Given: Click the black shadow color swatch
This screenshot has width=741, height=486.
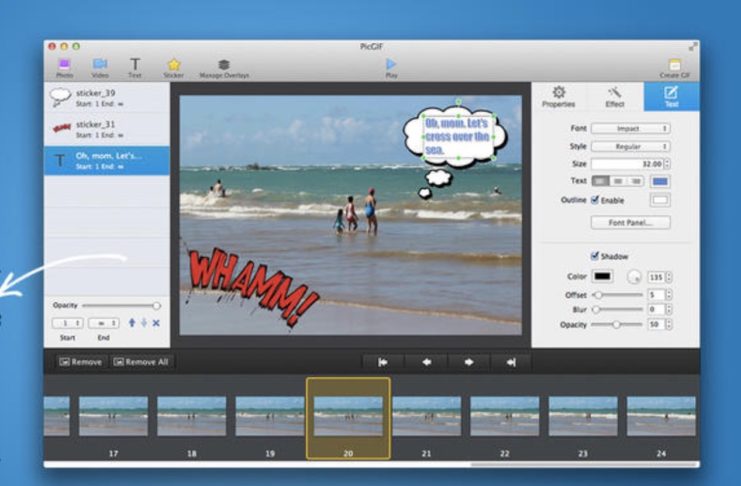Looking at the screenshot, I should 602,276.
